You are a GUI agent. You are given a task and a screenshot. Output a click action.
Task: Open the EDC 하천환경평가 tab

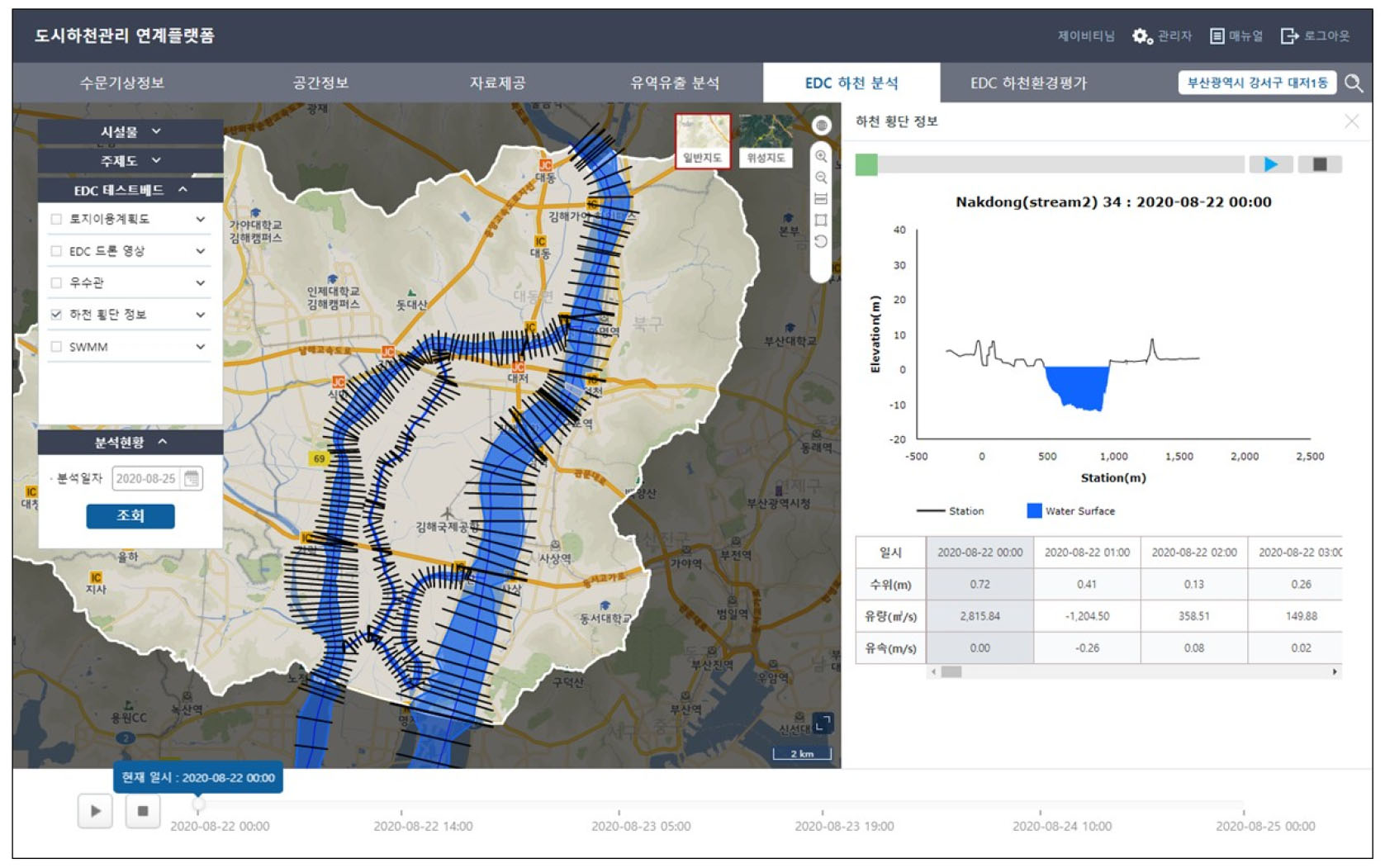pyautogui.click(x=1028, y=83)
